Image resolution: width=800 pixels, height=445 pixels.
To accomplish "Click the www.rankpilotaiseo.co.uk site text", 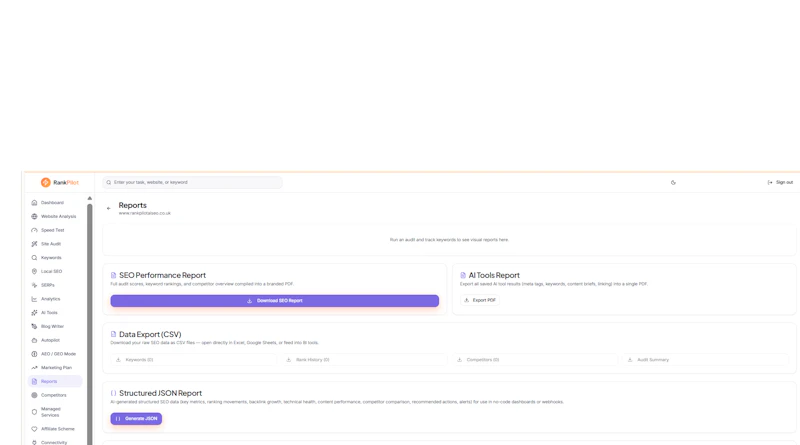I will pos(145,213).
